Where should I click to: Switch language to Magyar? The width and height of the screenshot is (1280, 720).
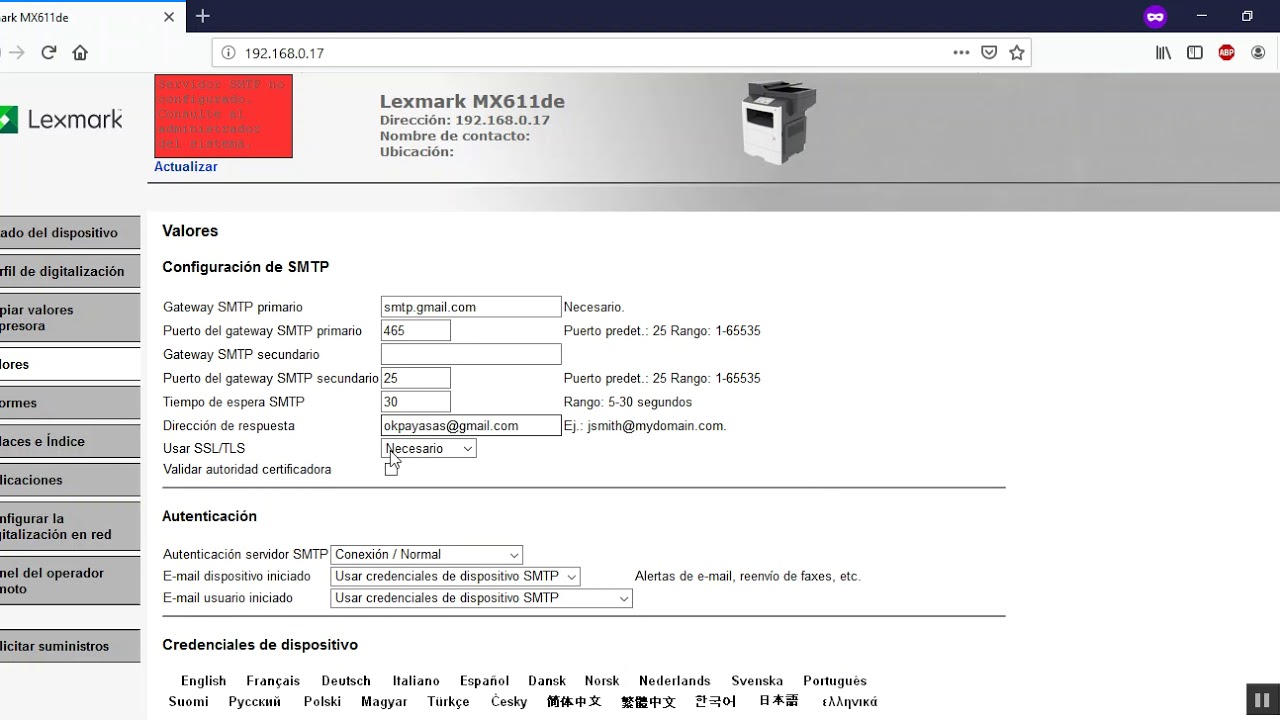click(385, 702)
